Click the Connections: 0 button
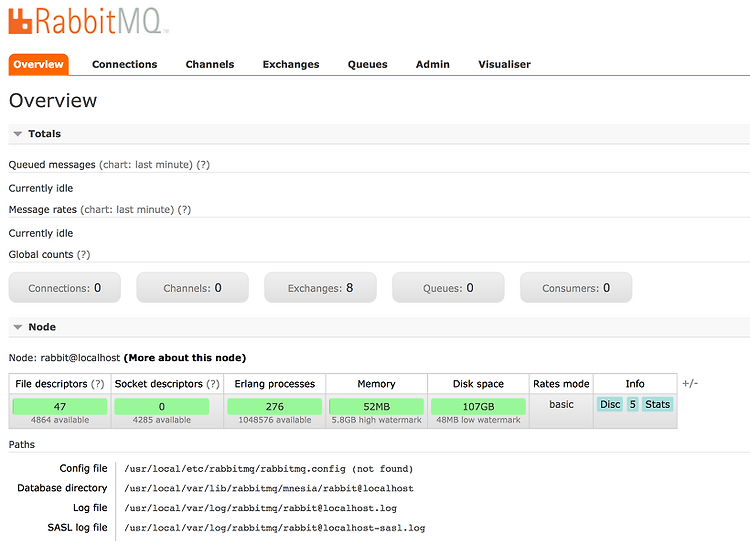 click(x=65, y=288)
